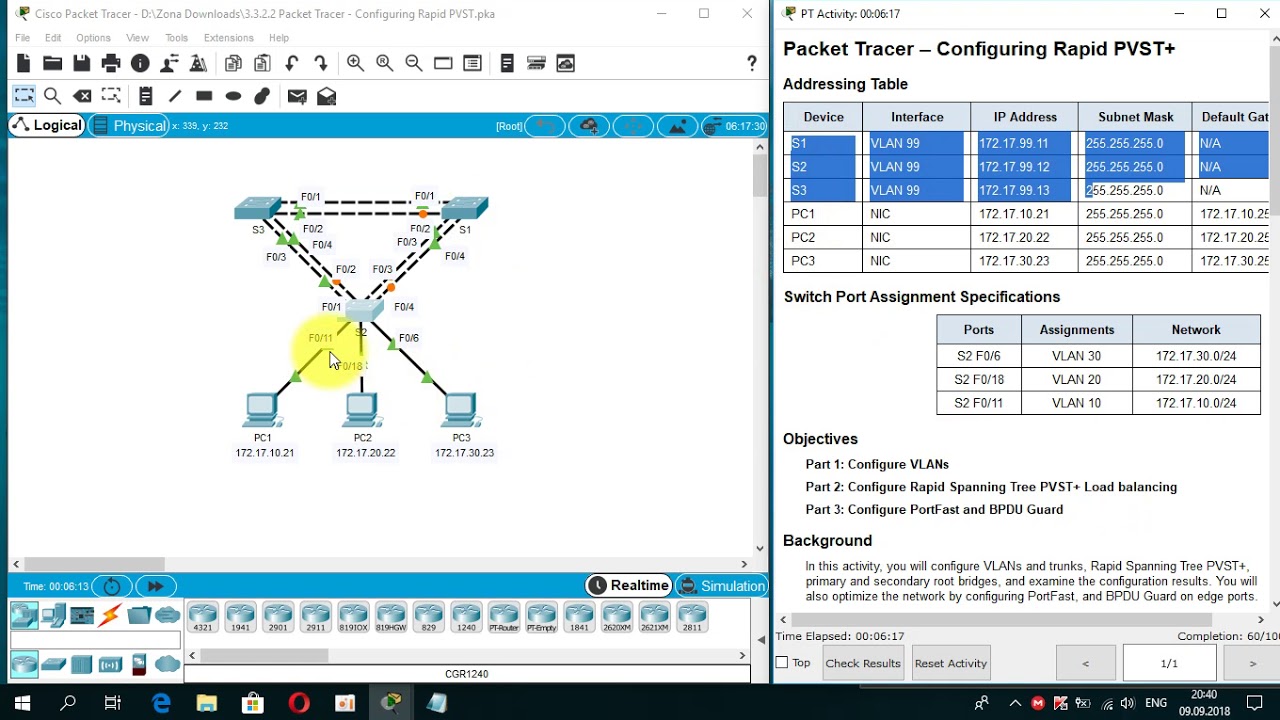This screenshot has height=720, width=1280.
Task: Reset zoom with the middle magnifier icon
Action: click(x=384, y=64)
